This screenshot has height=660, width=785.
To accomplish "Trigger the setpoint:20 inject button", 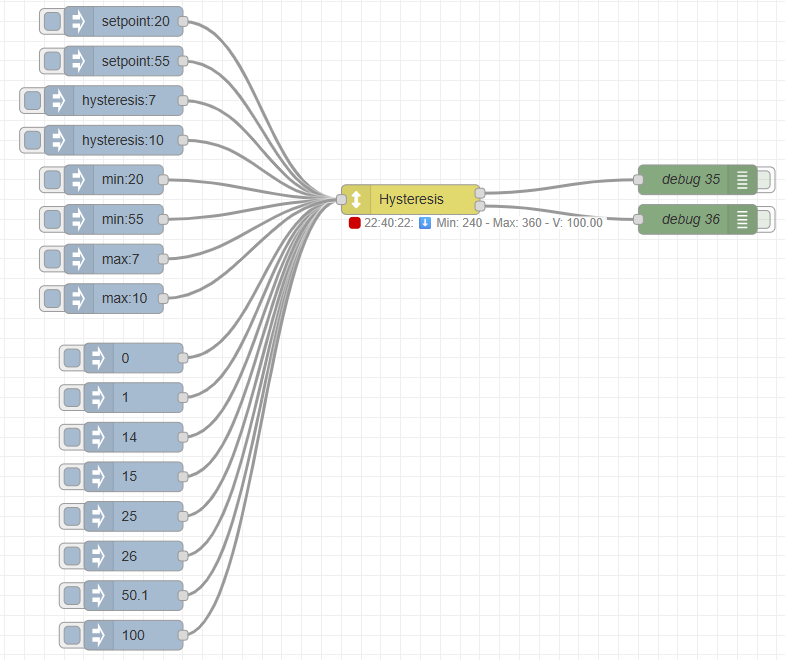I will [x=52, y=22].
